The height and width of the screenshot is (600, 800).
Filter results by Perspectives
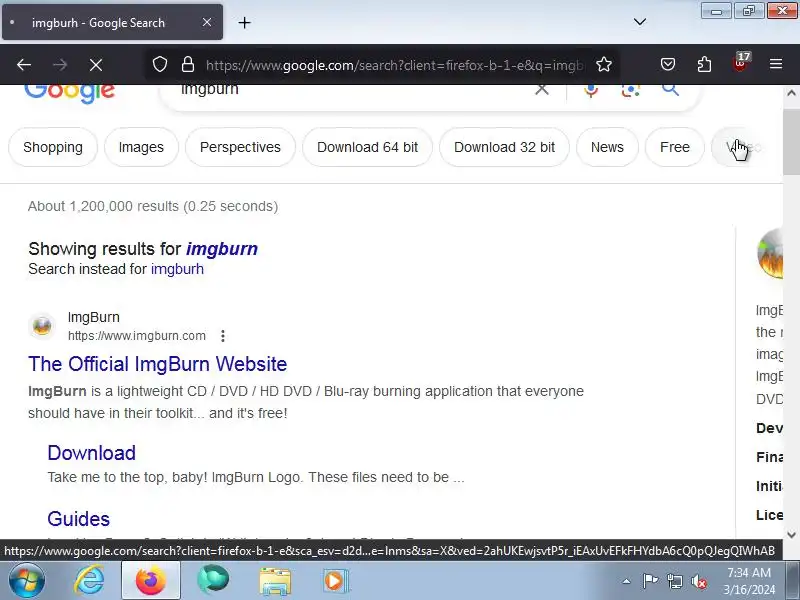pyautogui.click(x=240, y=147)
